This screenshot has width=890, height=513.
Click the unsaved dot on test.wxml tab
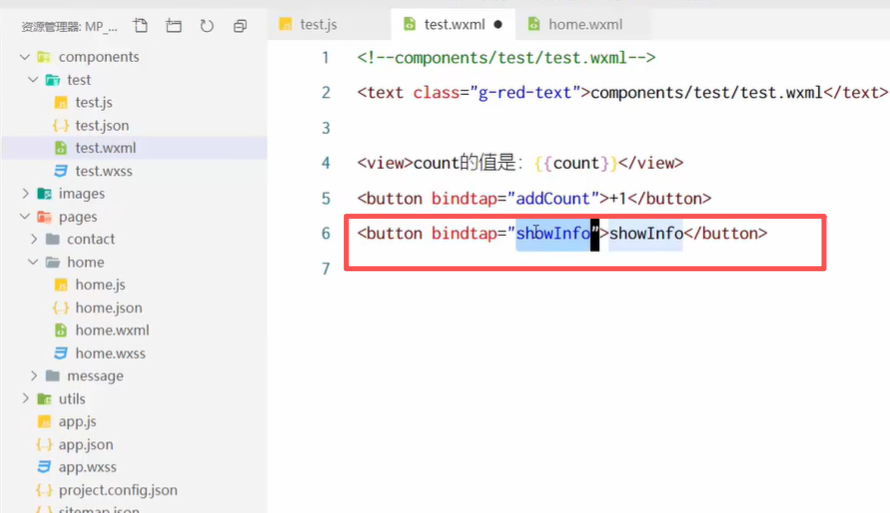coord(498,24)
